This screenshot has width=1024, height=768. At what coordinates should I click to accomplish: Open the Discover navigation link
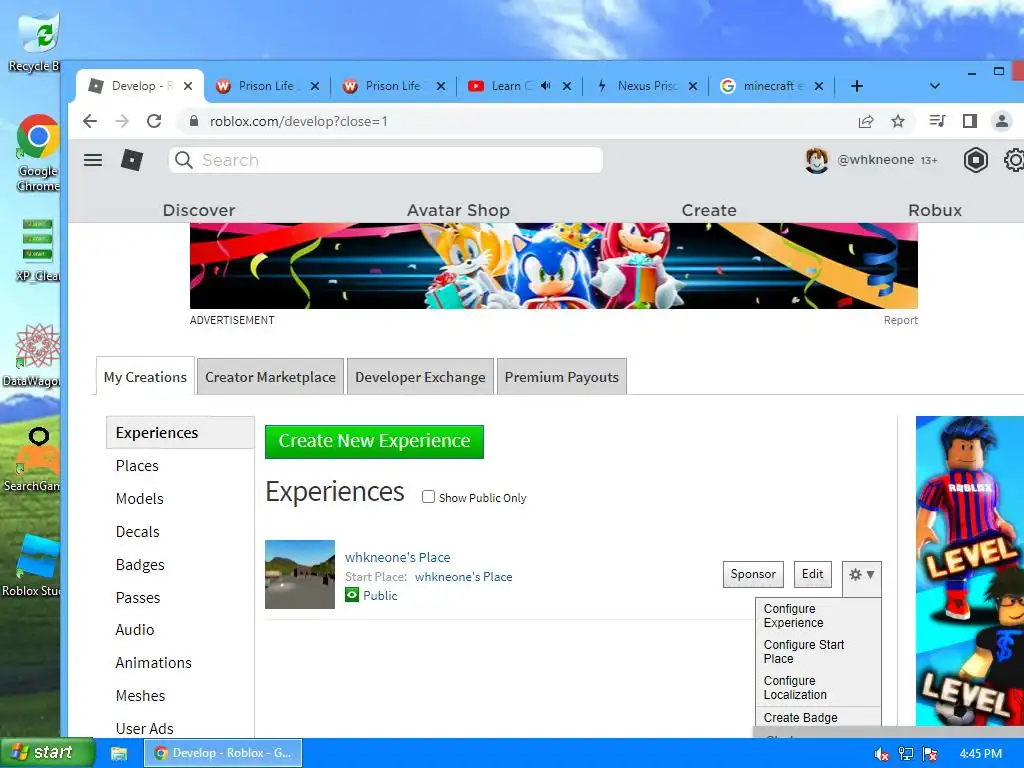(x=199, y=210)
